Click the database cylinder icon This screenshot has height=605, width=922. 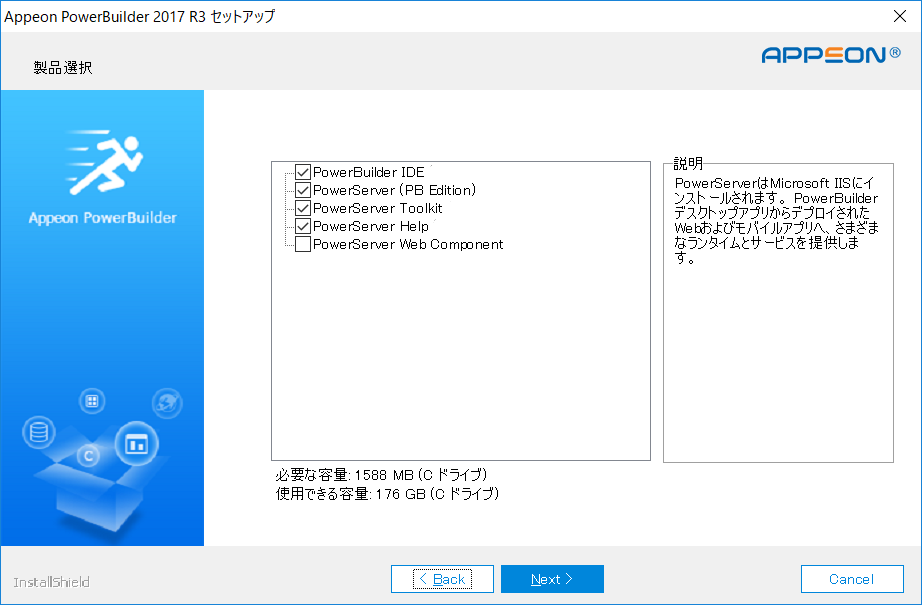point(39,432)
